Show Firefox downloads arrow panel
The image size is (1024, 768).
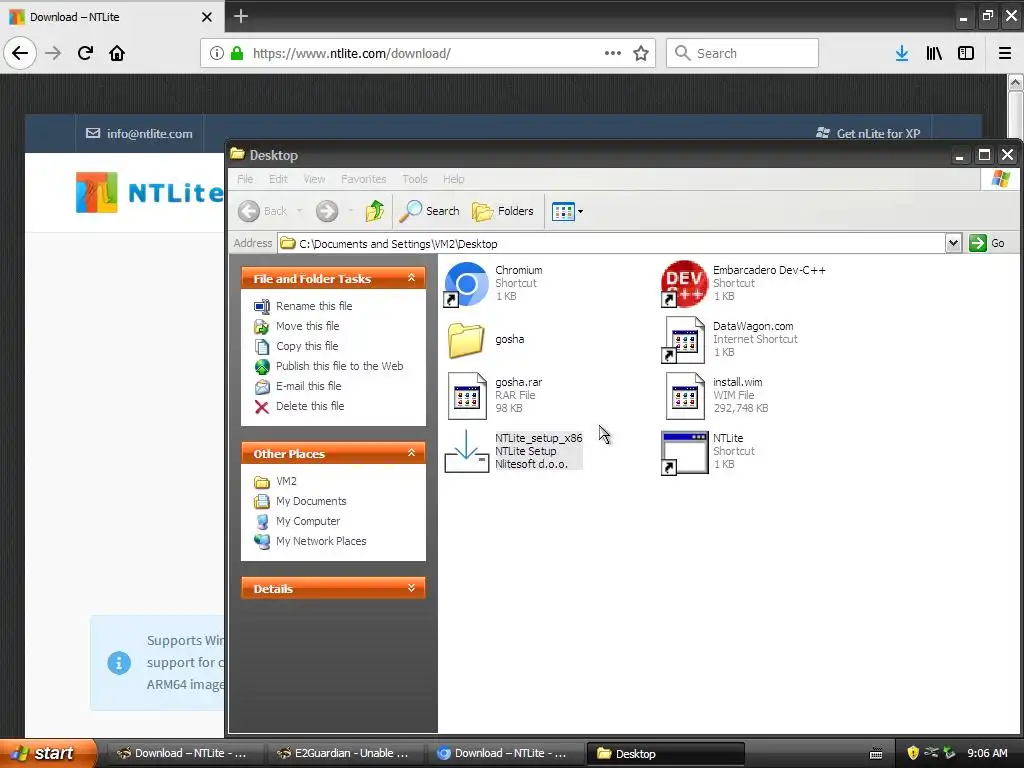tap(902, 53)
